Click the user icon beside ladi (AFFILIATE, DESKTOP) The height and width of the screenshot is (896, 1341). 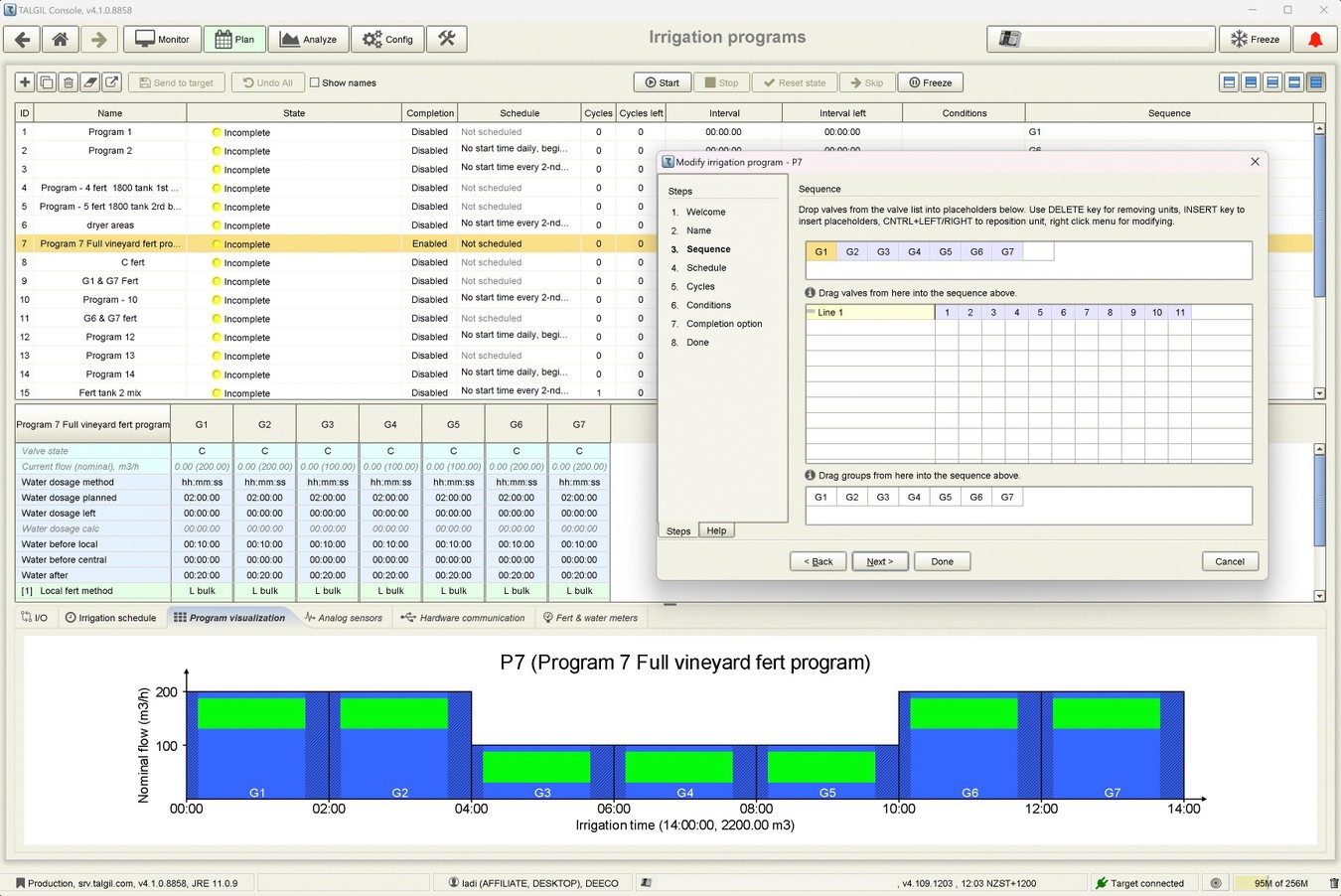coord(453,883)
